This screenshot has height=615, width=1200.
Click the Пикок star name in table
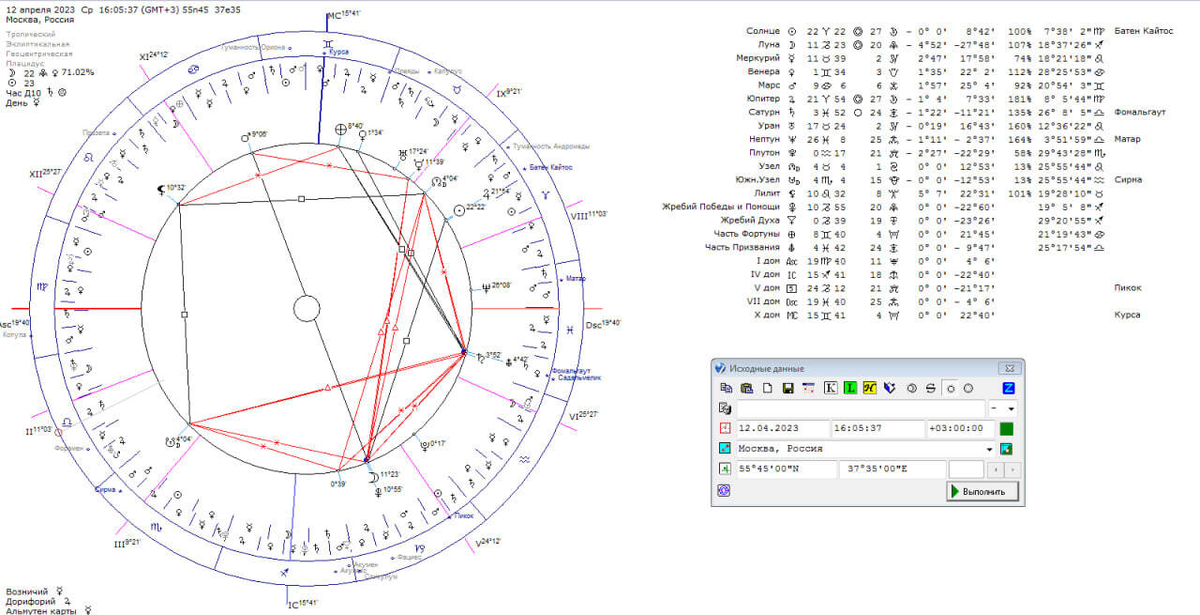(x=1127, y=288)
